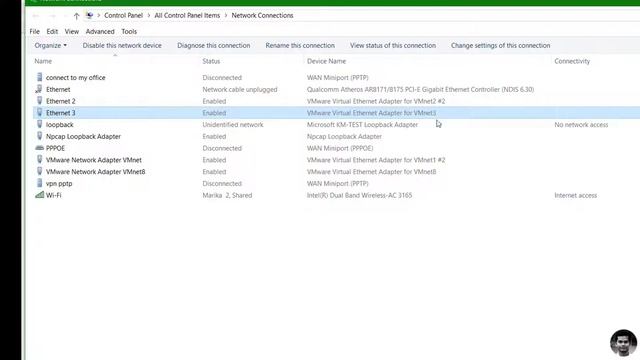Click the VMware Network Adapter VMnet icon
Screen dimensions: 640x360
tap(39, 160)
